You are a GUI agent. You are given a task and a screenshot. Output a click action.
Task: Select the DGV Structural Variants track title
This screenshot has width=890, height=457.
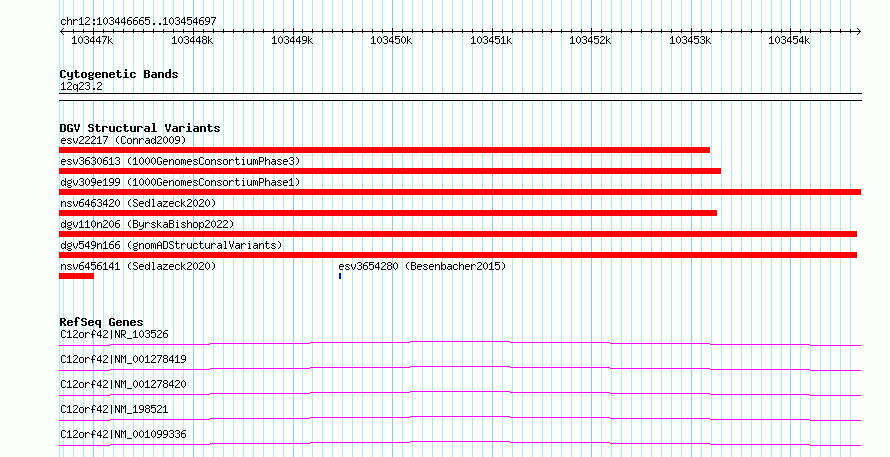point(140,128)
